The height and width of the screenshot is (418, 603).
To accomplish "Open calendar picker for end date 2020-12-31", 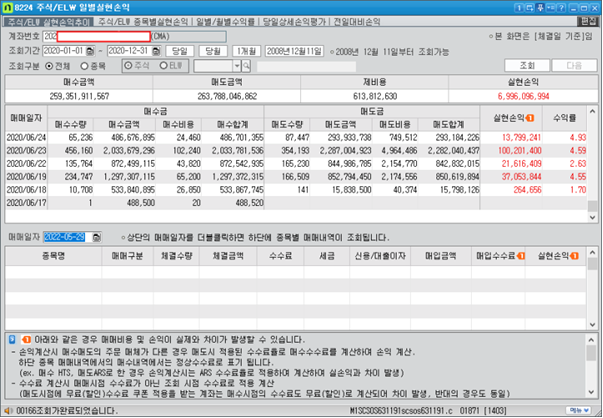I will (156, 51).
